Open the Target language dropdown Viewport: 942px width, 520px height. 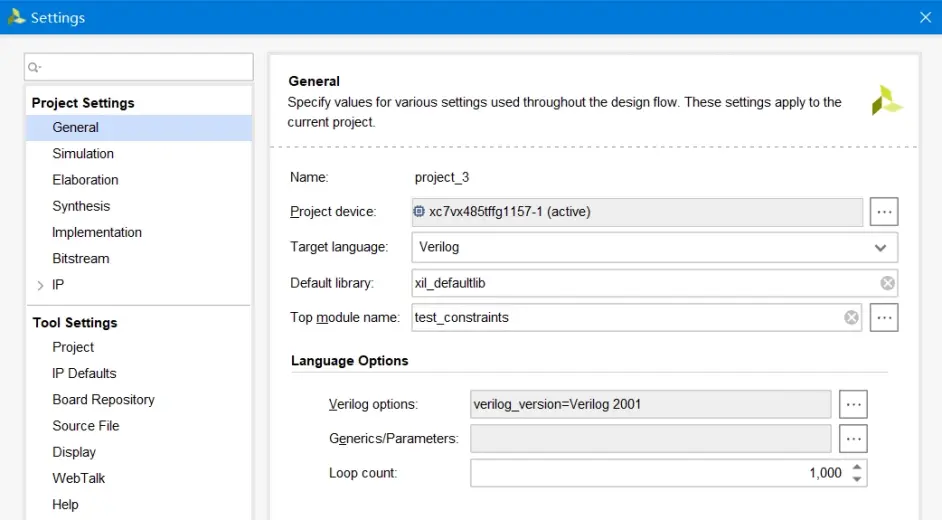[x=880, y=247]
